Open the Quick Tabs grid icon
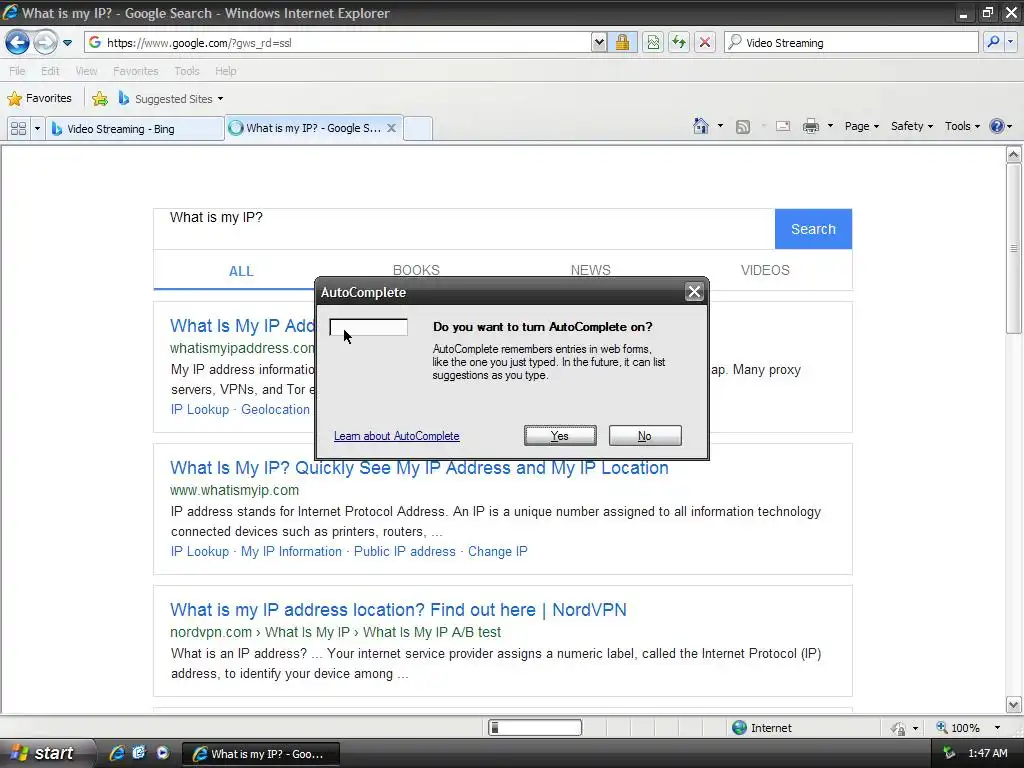 pos(18,128)
